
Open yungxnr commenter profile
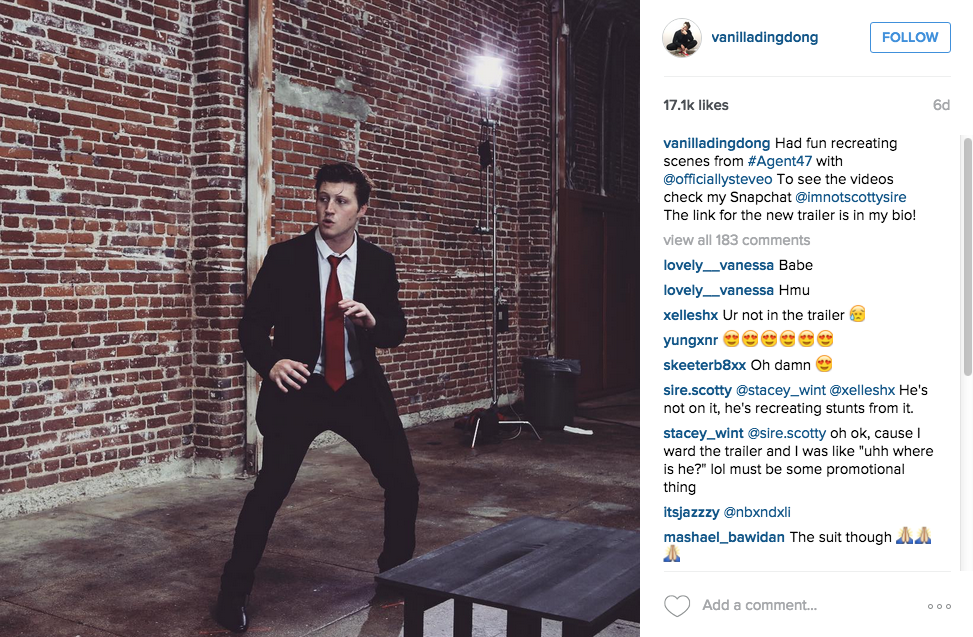[689, 340]
